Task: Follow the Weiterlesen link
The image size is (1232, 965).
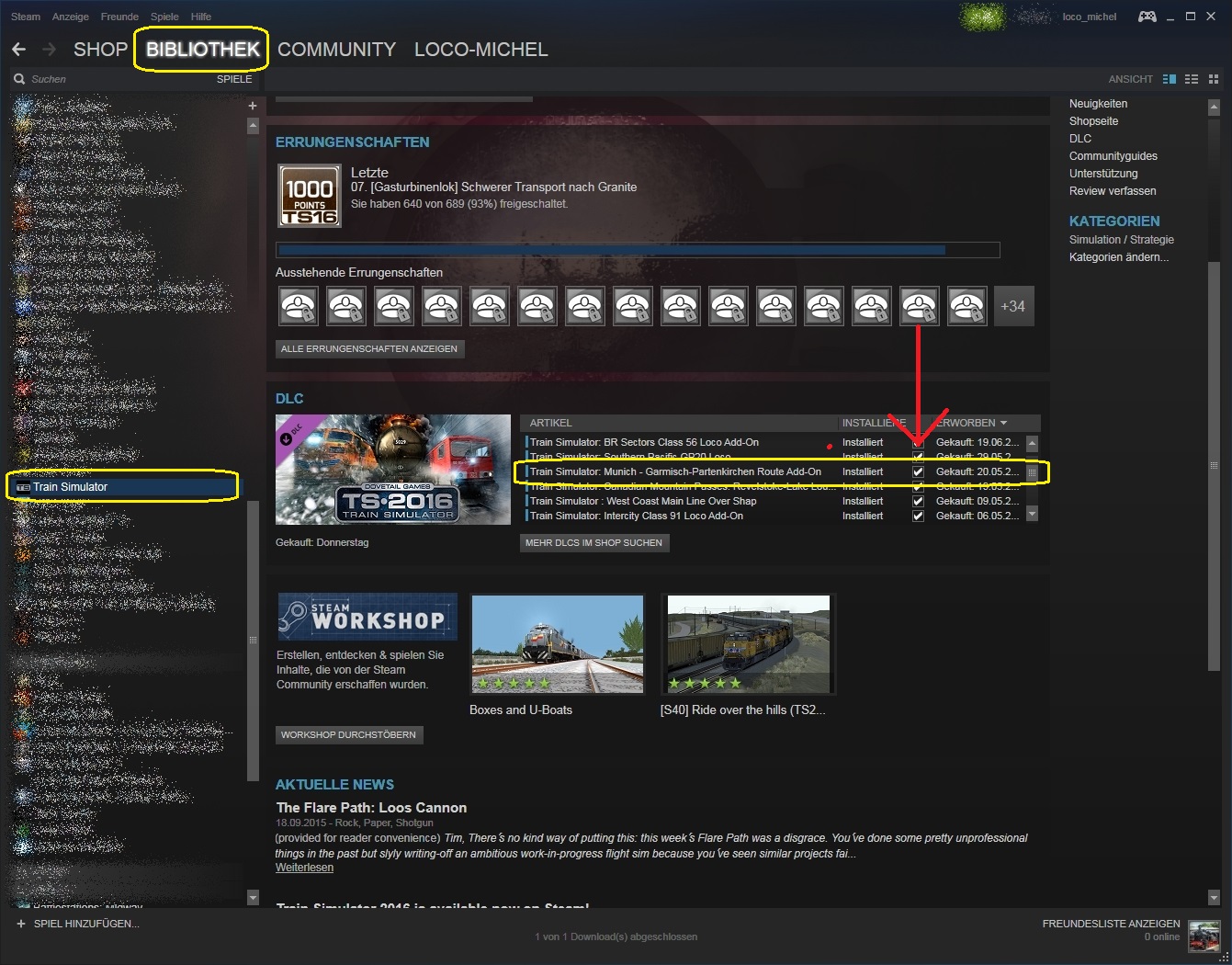Action: coord(304,868)
